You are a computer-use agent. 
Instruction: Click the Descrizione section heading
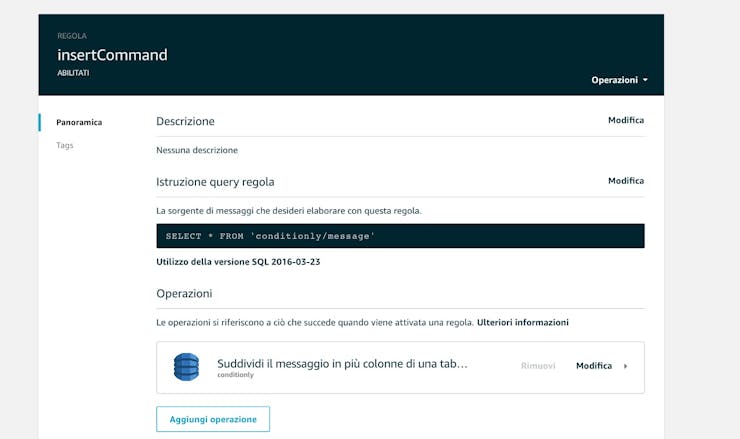[x=185, y=122]
